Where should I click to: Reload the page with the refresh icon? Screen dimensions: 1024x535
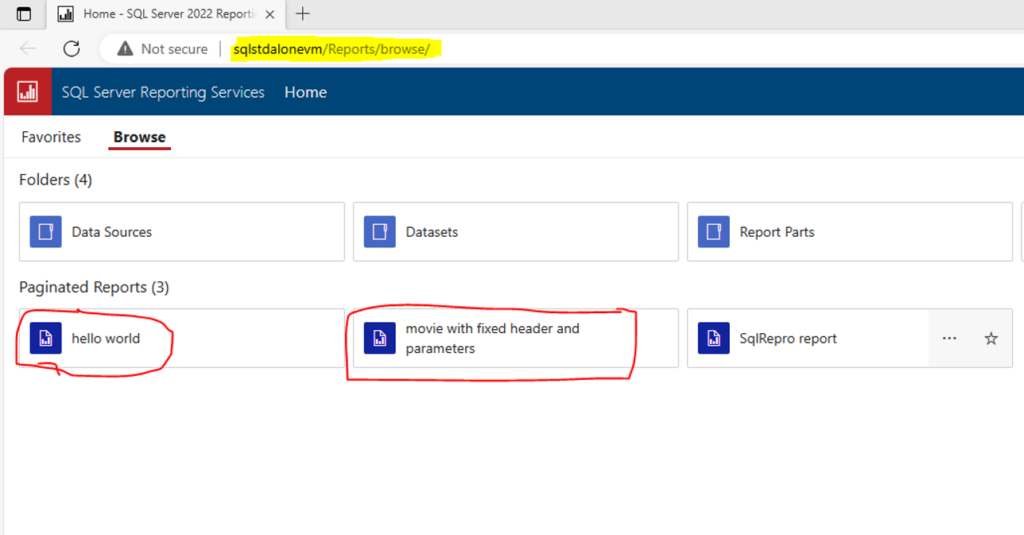point(72,49)
